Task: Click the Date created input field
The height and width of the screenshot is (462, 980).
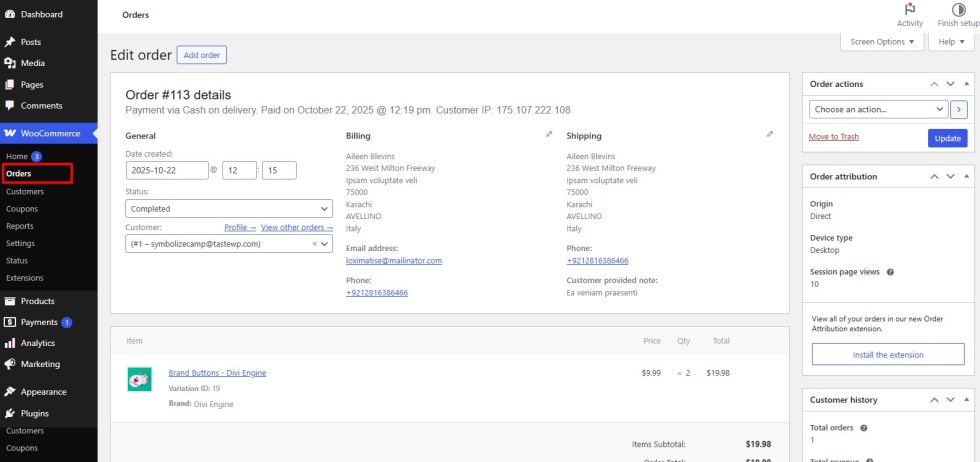Action: 166,170
